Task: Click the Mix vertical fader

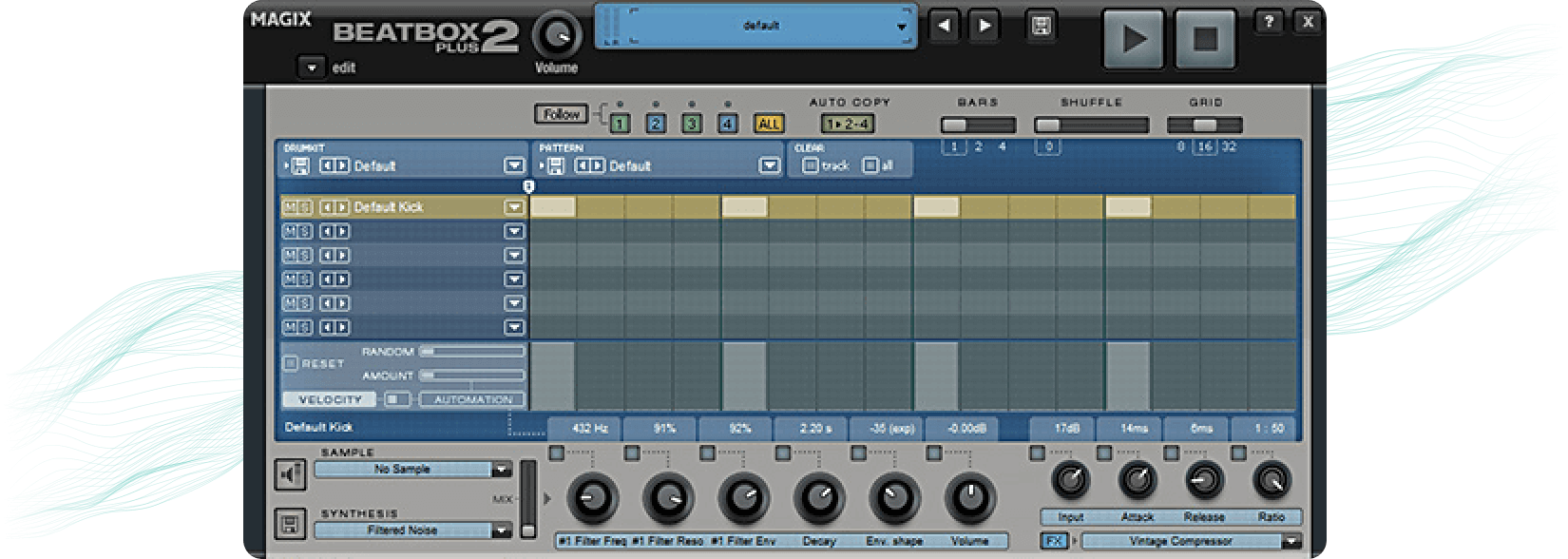Action: [x=527, y=499]
